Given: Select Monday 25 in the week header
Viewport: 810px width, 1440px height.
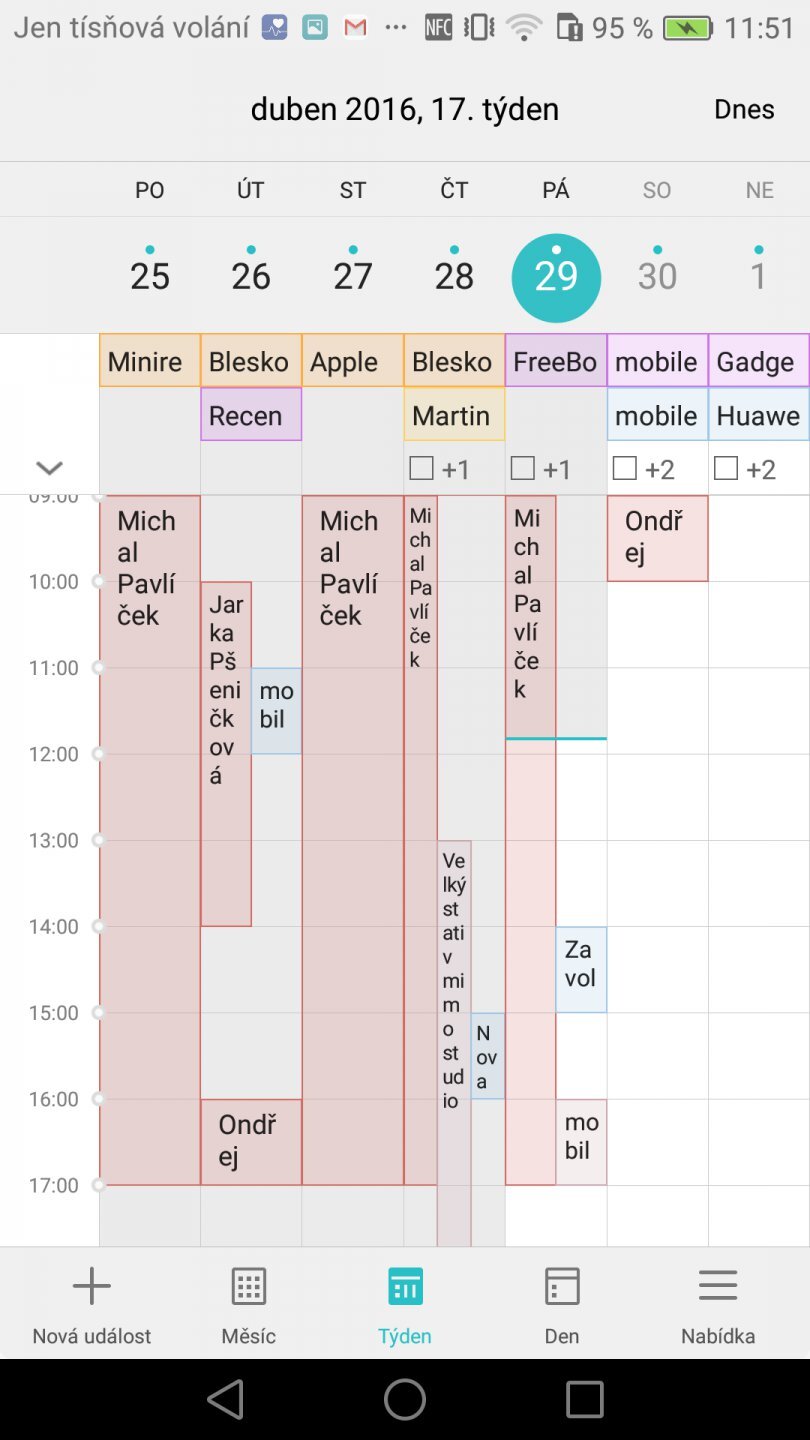Looking at the screenshot, I should (x=150, y=276).
